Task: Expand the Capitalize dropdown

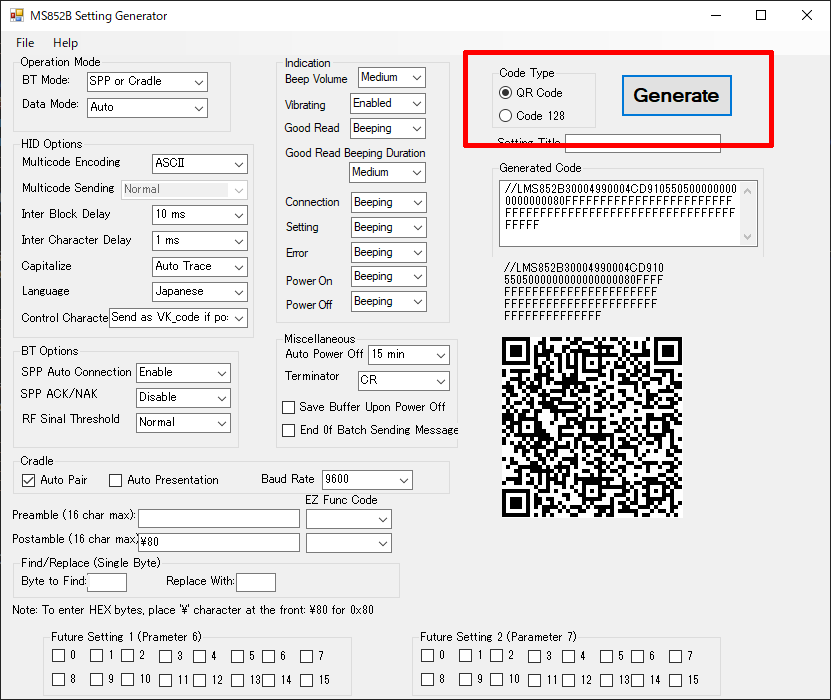Action: pyautogui.click(x=200, y=267)
